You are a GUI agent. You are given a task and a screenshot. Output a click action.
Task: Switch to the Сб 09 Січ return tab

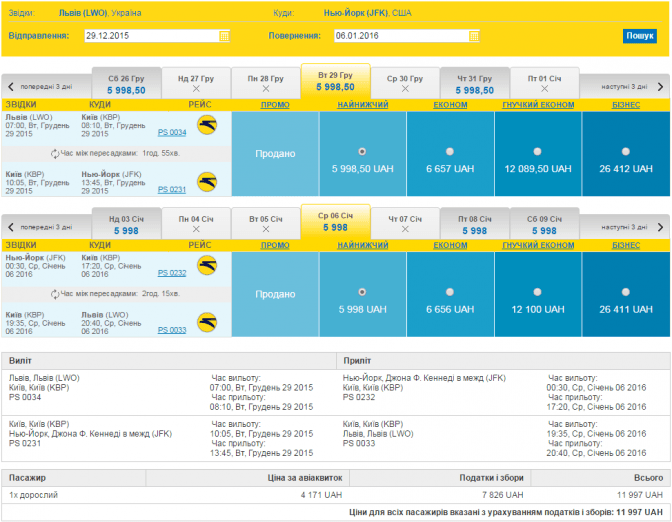tap(545, 224)
